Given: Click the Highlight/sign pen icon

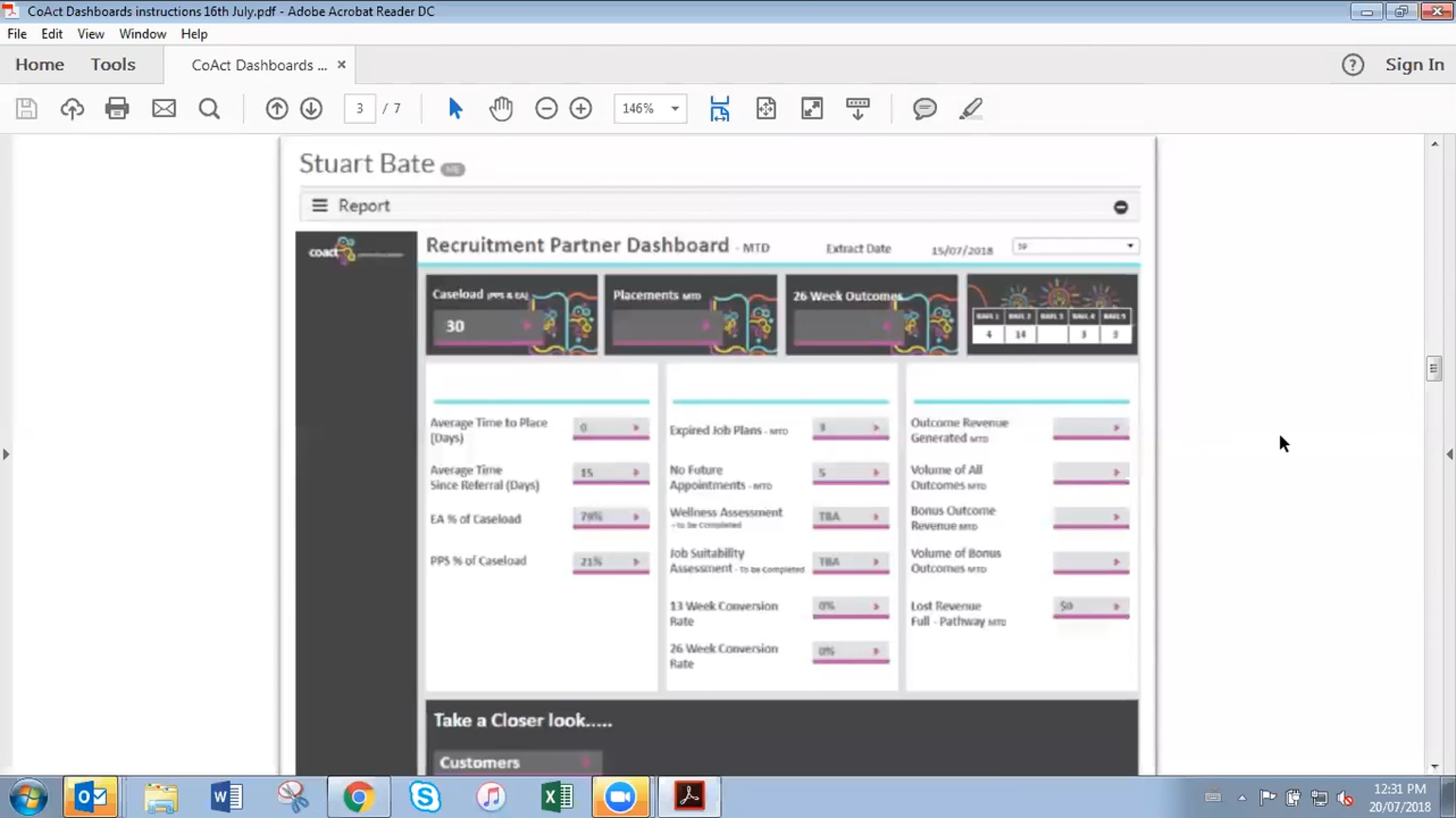Looking at the screenshot, I should point(971,109).
